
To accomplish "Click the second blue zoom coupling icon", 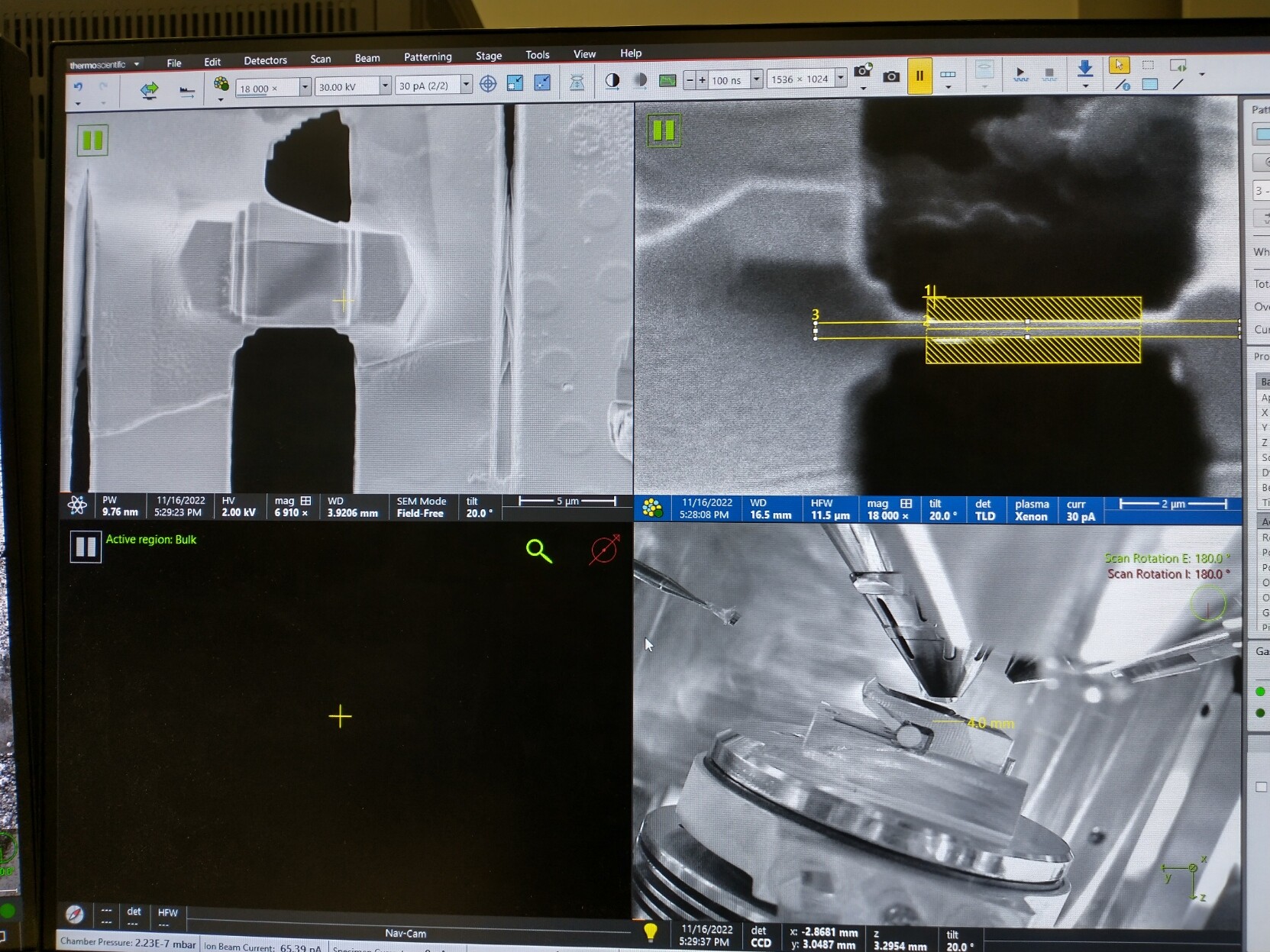I will pyautogui.click(x=542, y=82).
